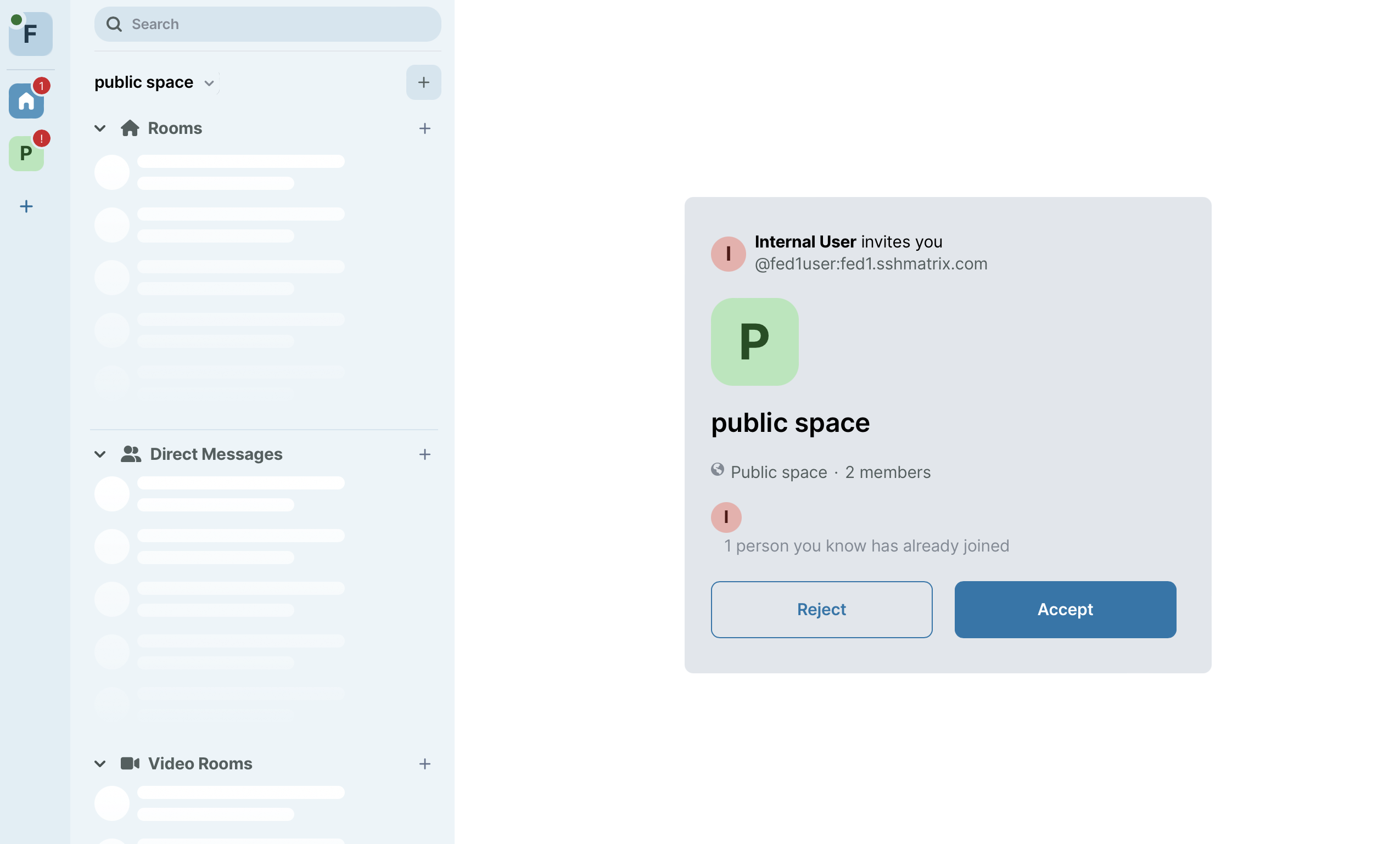This screenshot has width=1400, height=844.
Task: Open user menu avatar F
Action: [x=31, y=34]
